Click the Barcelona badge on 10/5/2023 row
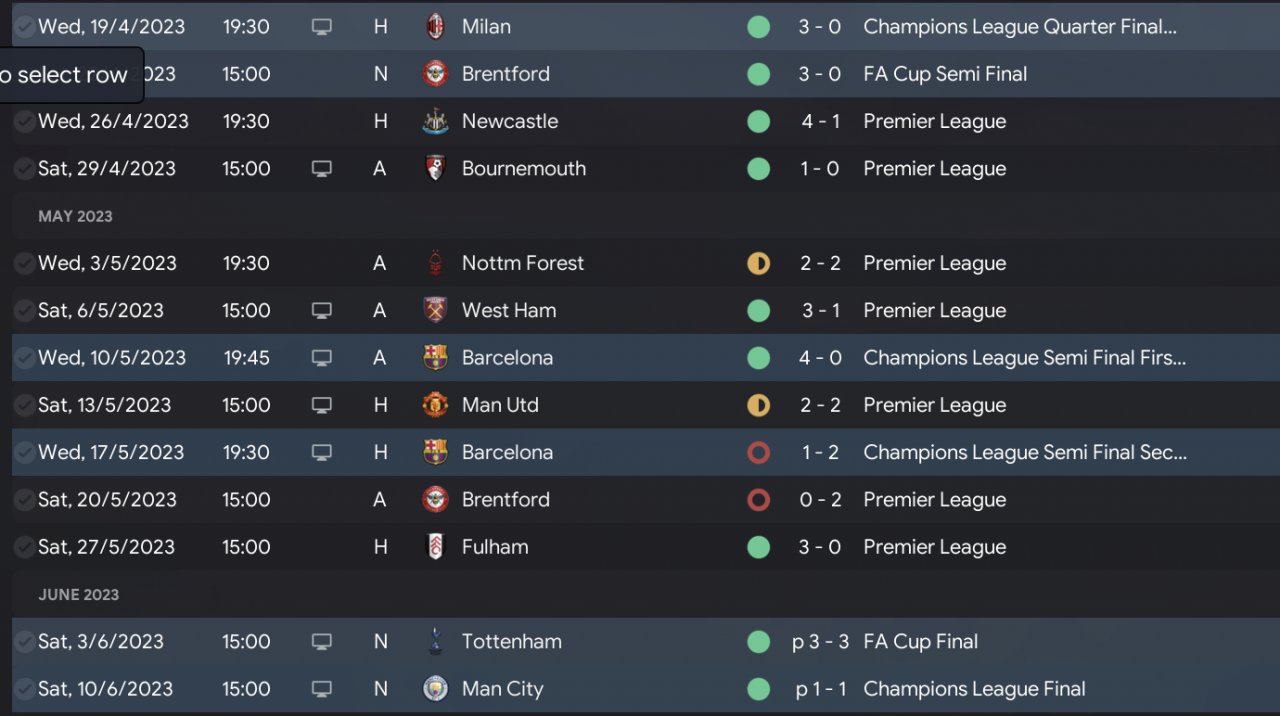Screen dimensions: 1280x716 [435, 358]
